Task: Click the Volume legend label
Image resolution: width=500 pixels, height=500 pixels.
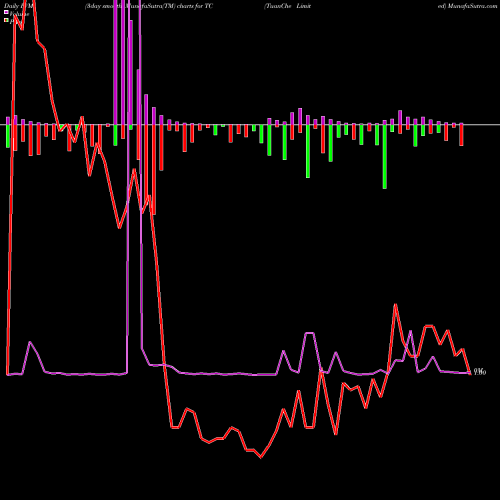Action: coord(19,14)
